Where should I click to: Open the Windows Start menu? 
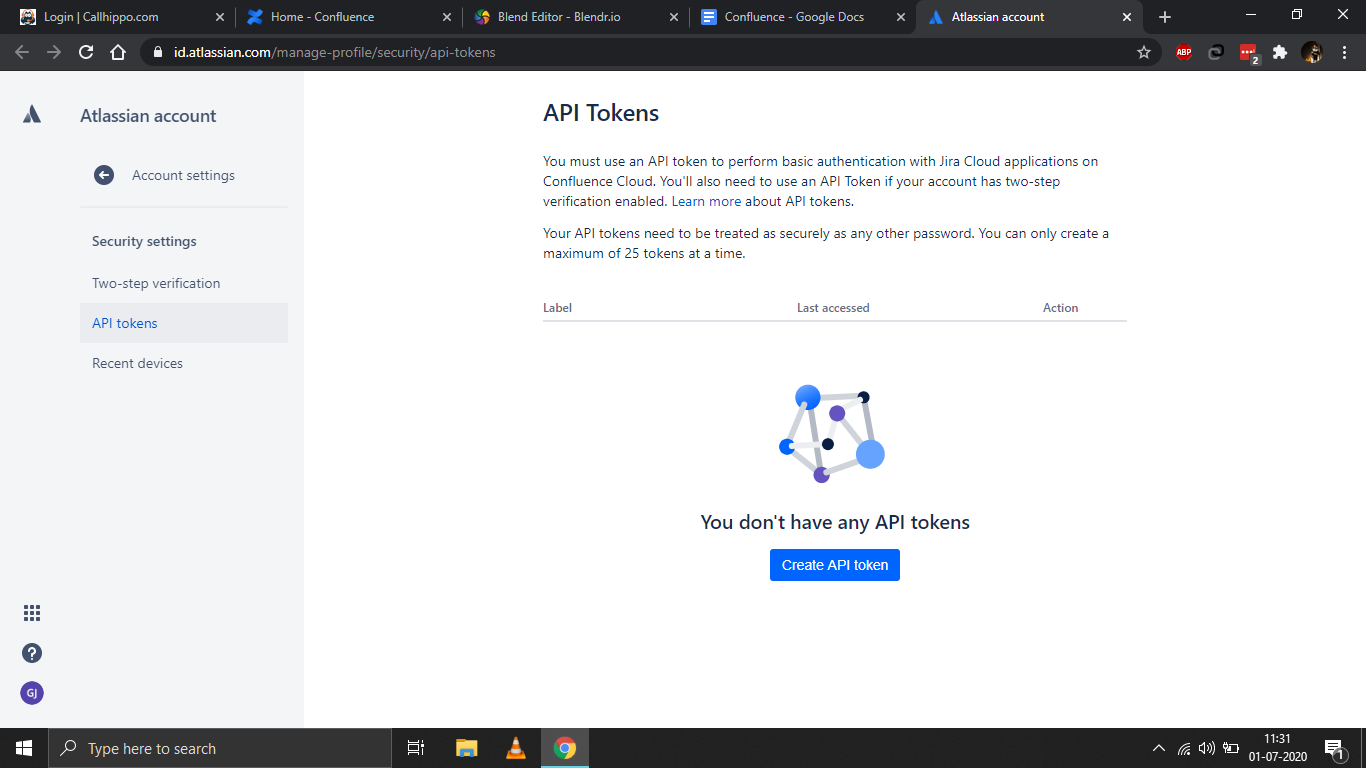(24, 748)
